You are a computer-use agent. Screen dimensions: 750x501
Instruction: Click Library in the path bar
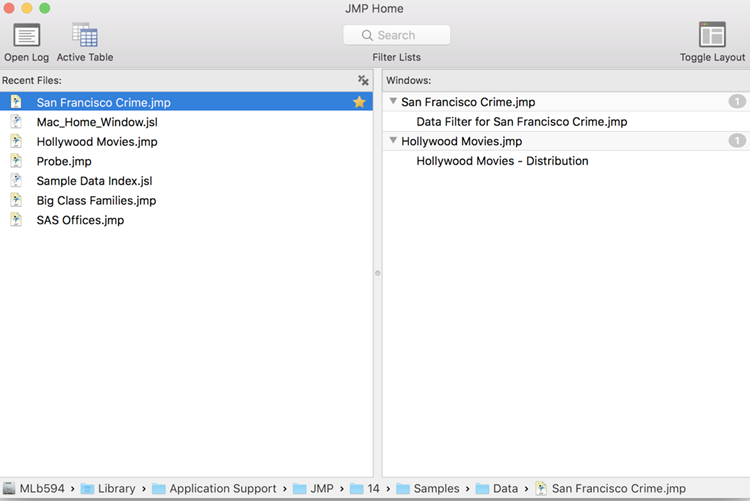pos(117,489)
